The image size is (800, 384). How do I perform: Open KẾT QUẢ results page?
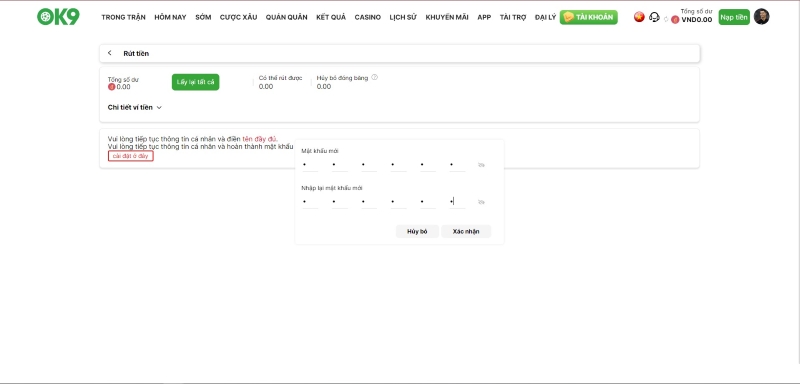tap(331, 17)
